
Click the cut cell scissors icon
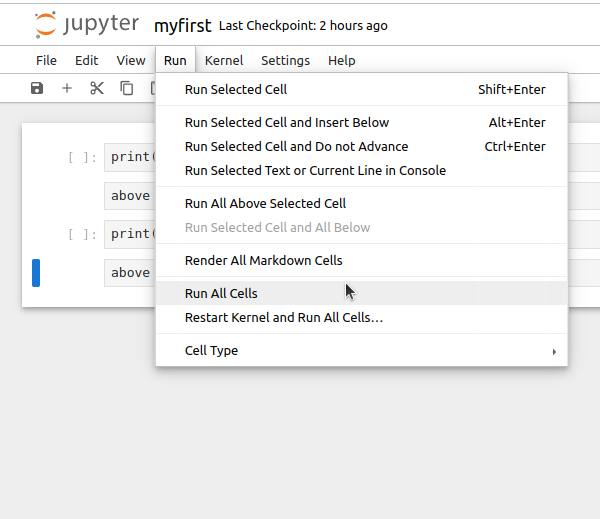click(x=97, y=88)
